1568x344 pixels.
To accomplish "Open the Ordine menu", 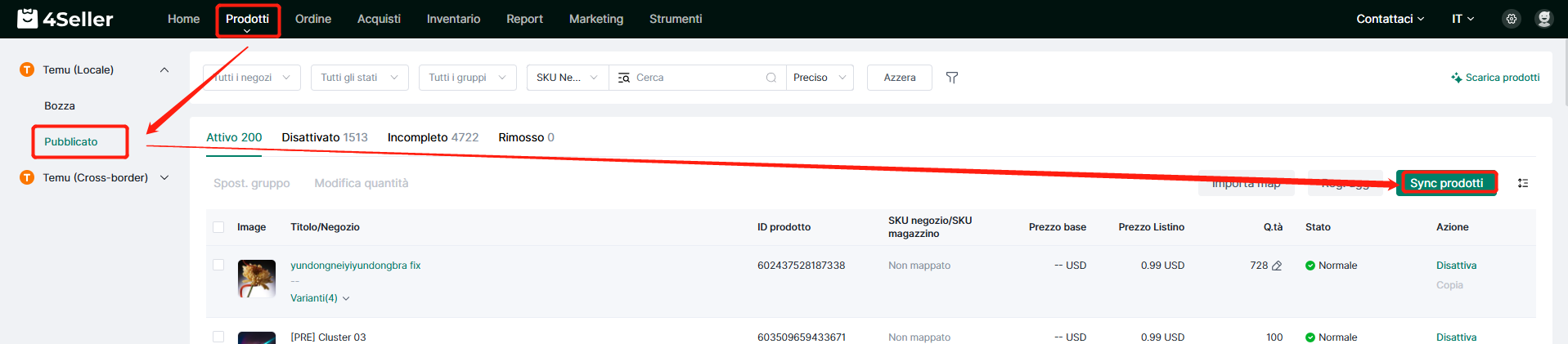I will click(313, 19).
